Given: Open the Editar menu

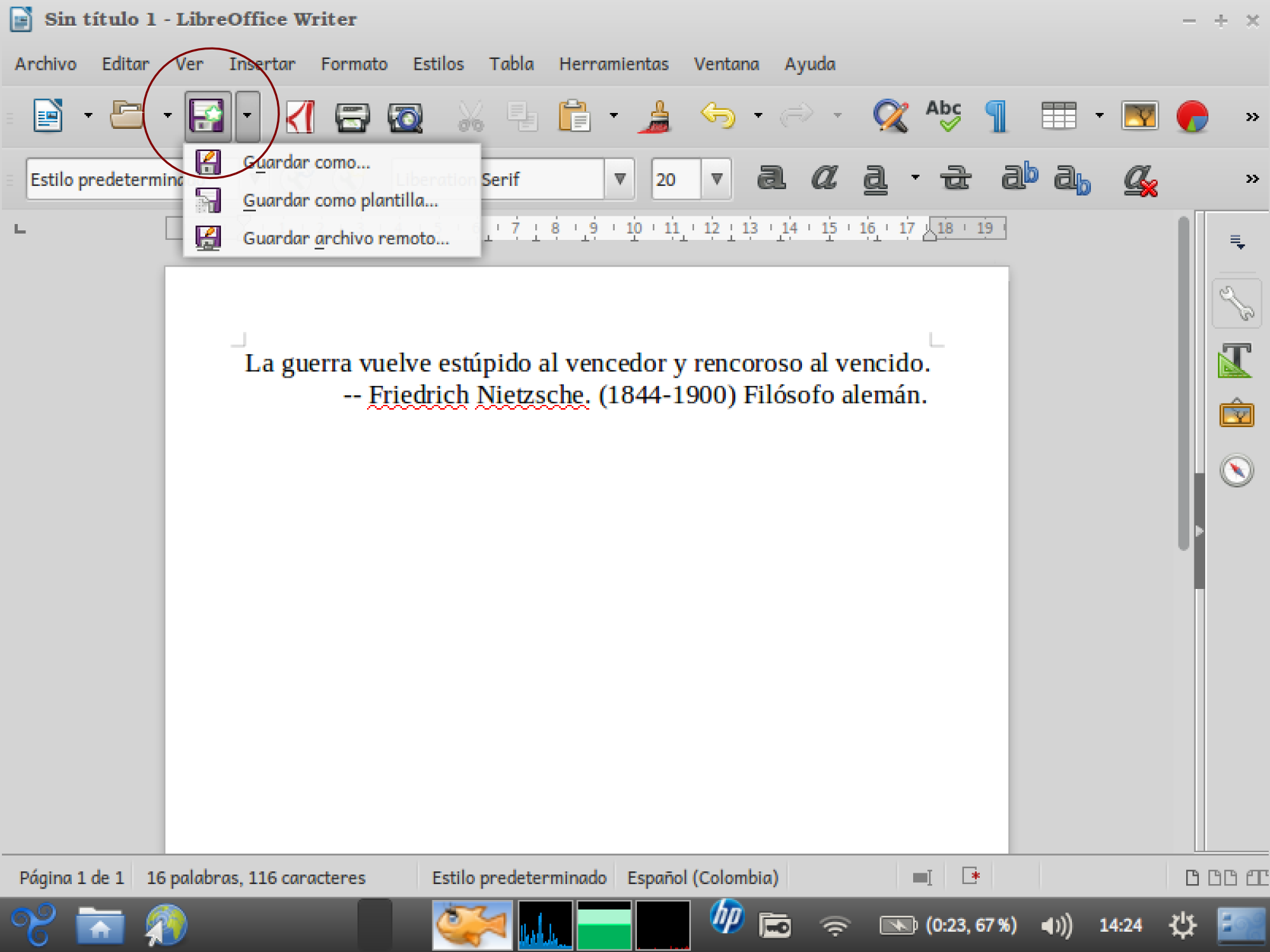Looking at the screenshot, I should point(126,64).
